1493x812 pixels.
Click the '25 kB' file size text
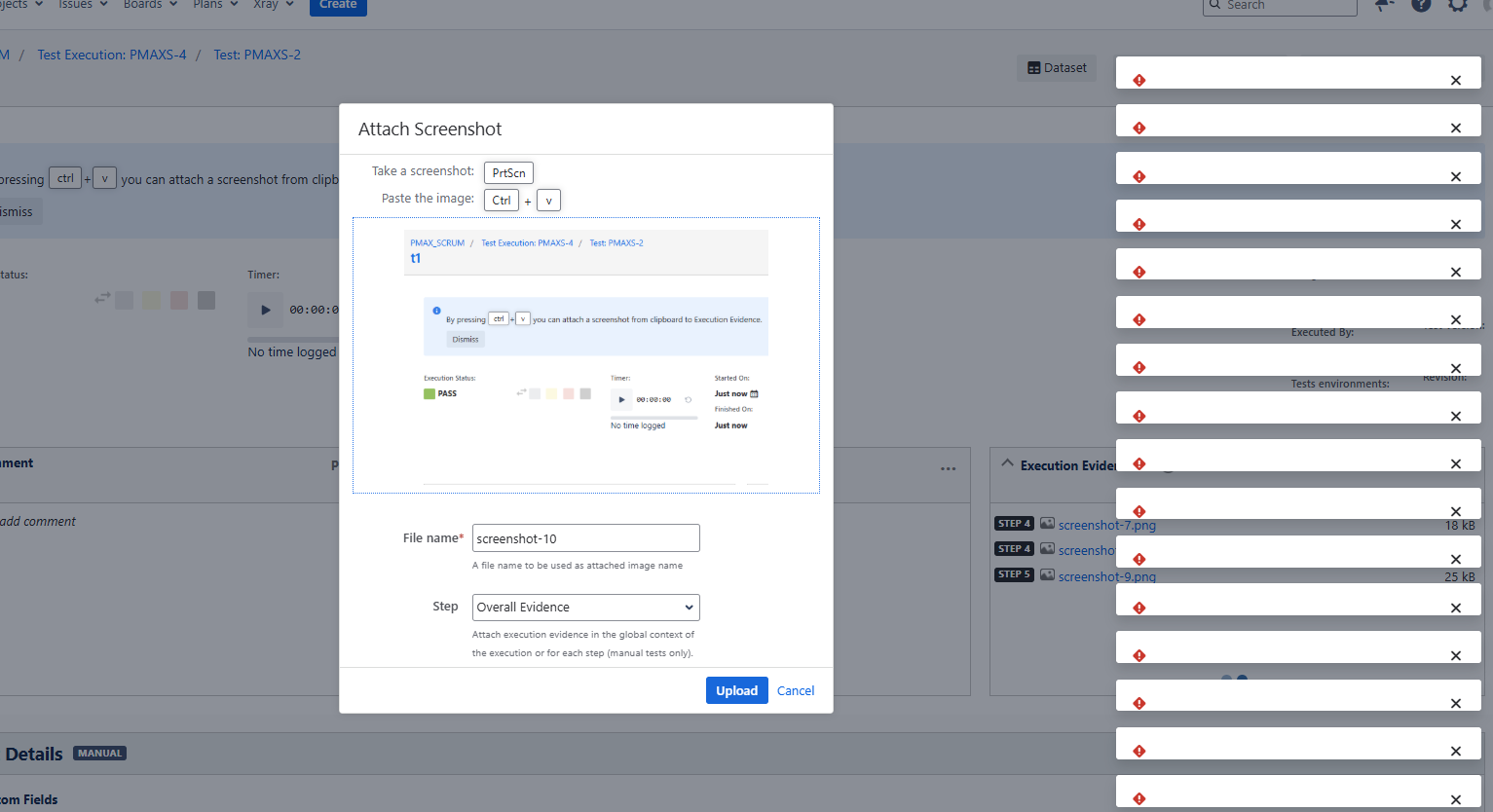[x=1460, y=576]
